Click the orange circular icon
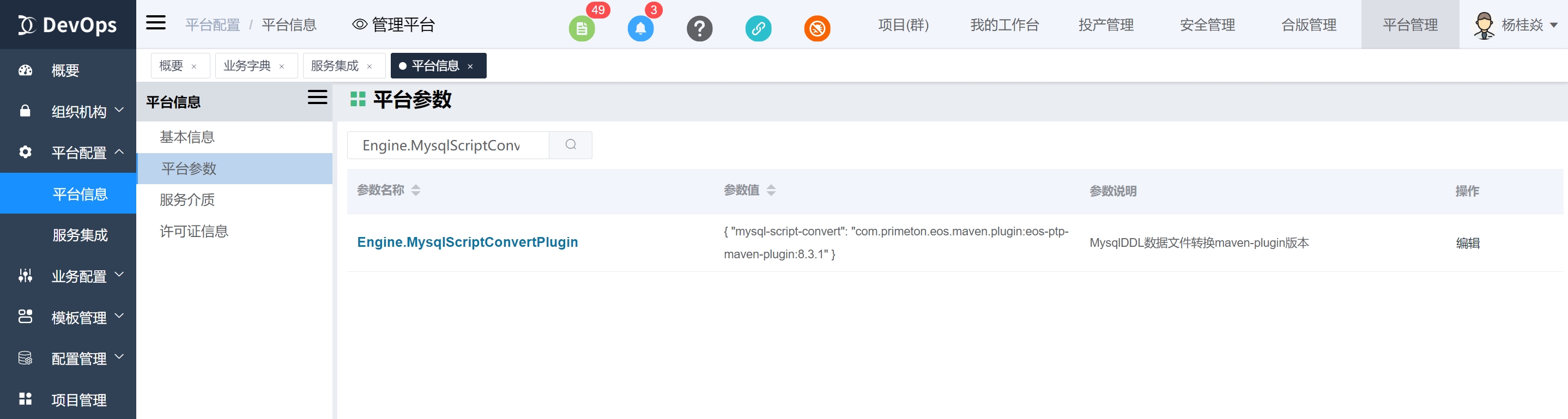 [817, 28]
